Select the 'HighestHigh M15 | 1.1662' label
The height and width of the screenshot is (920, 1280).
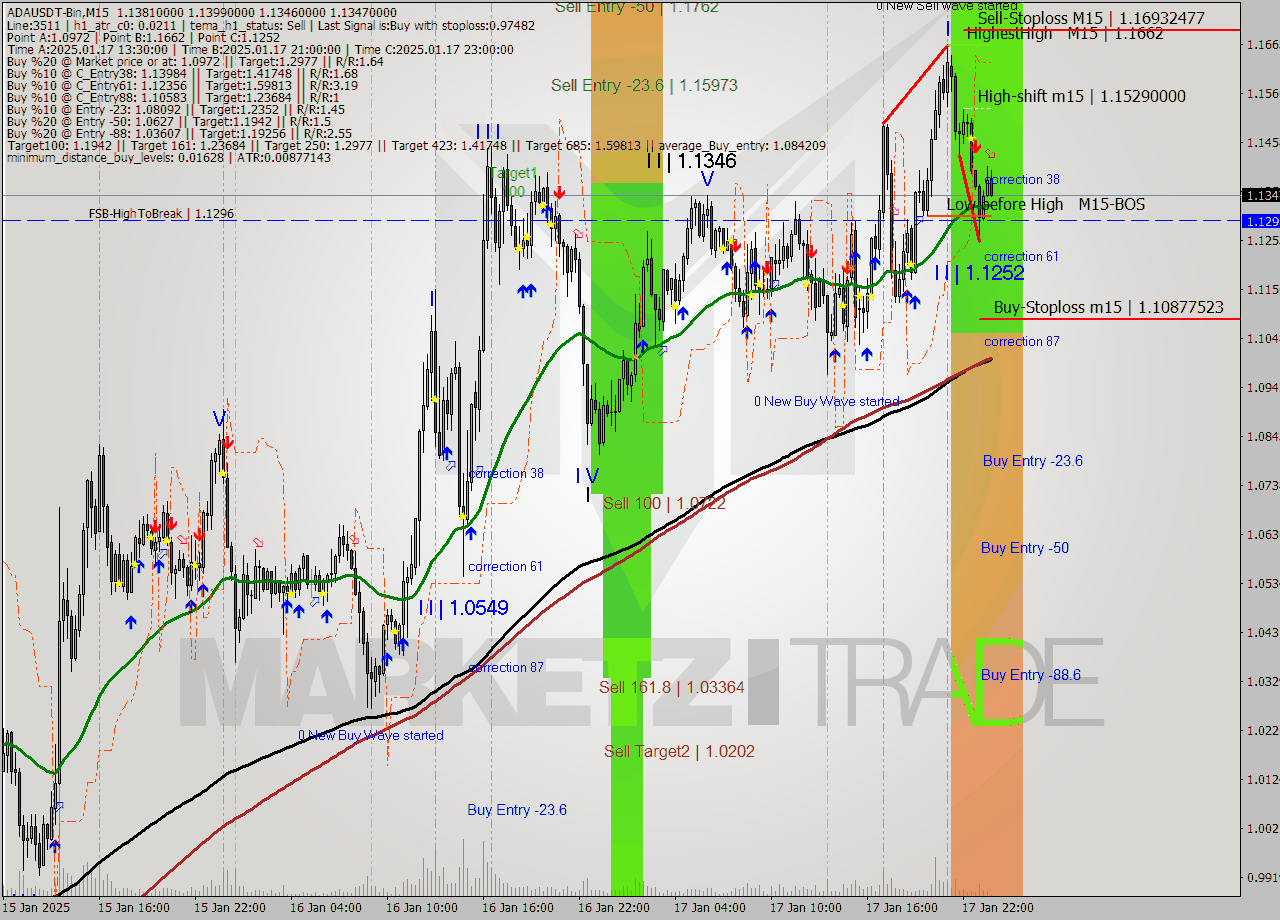click(x=1065, y=34)
